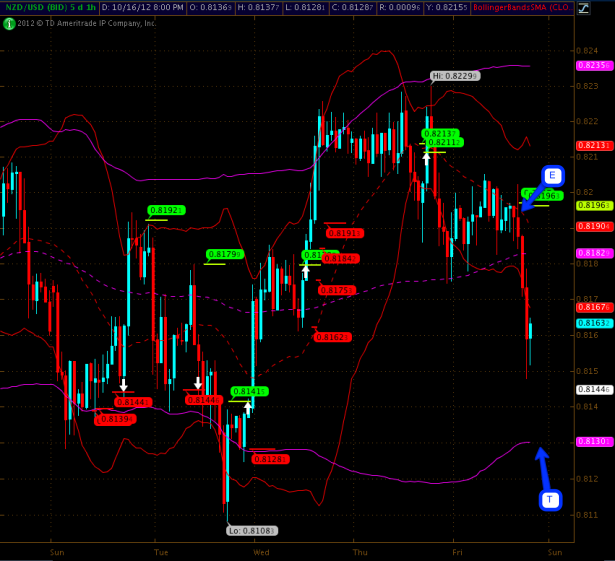Click the white down arrow above red 0.8144 near Tue

coord(123,384)
